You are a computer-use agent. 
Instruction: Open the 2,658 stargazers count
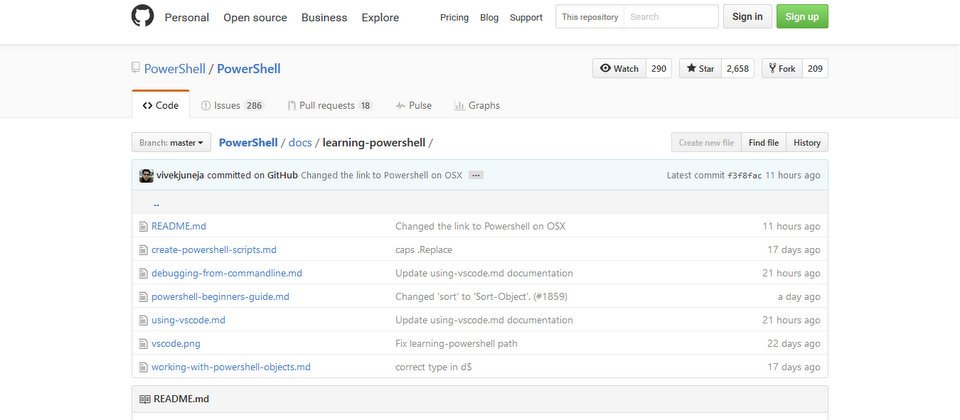[x=738, y=69]
